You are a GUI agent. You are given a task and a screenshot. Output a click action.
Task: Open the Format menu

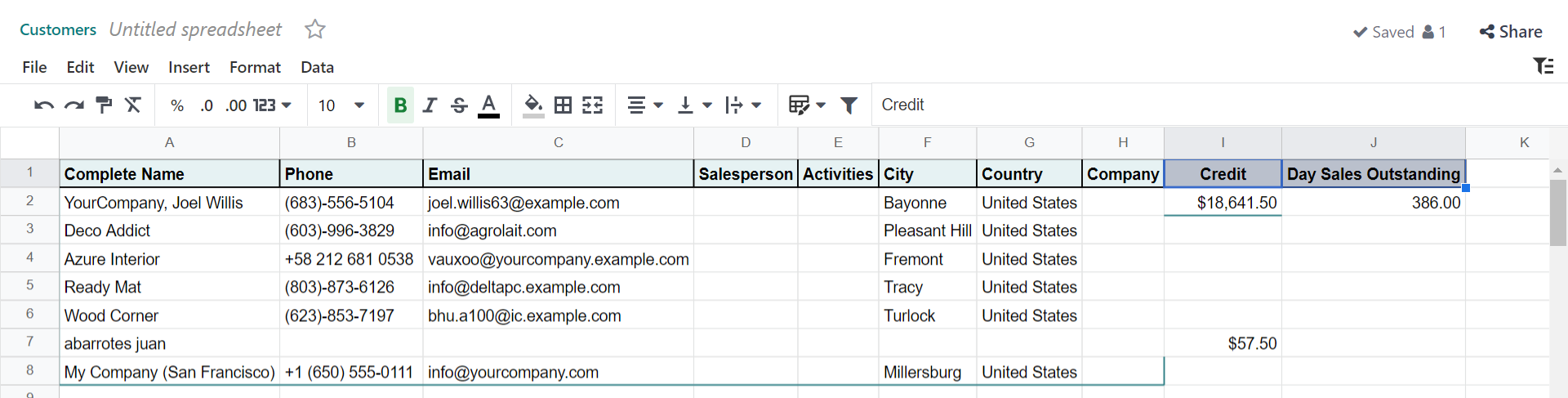(255, 67)
